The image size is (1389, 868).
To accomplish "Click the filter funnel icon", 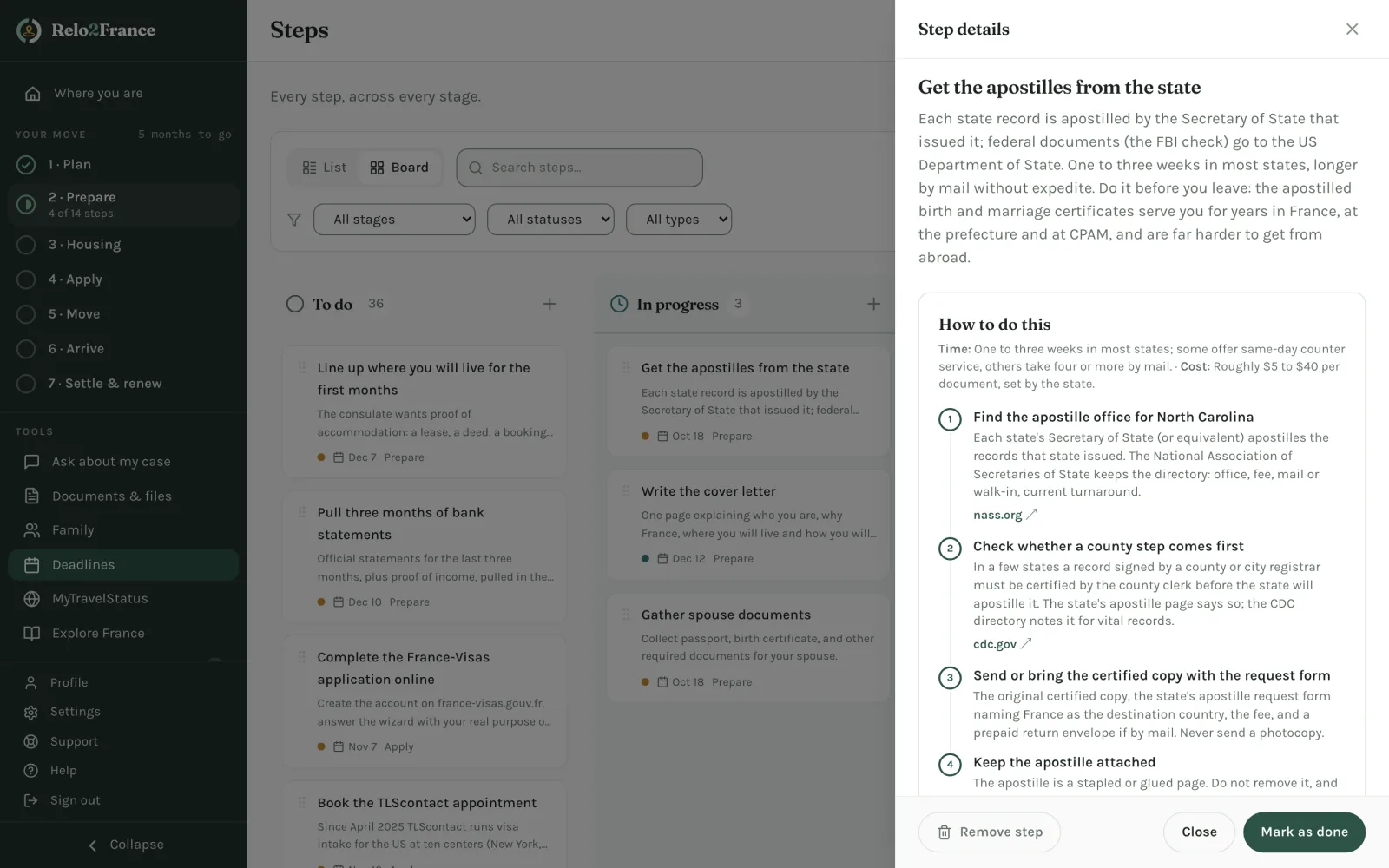I will [x=294, y=220].
